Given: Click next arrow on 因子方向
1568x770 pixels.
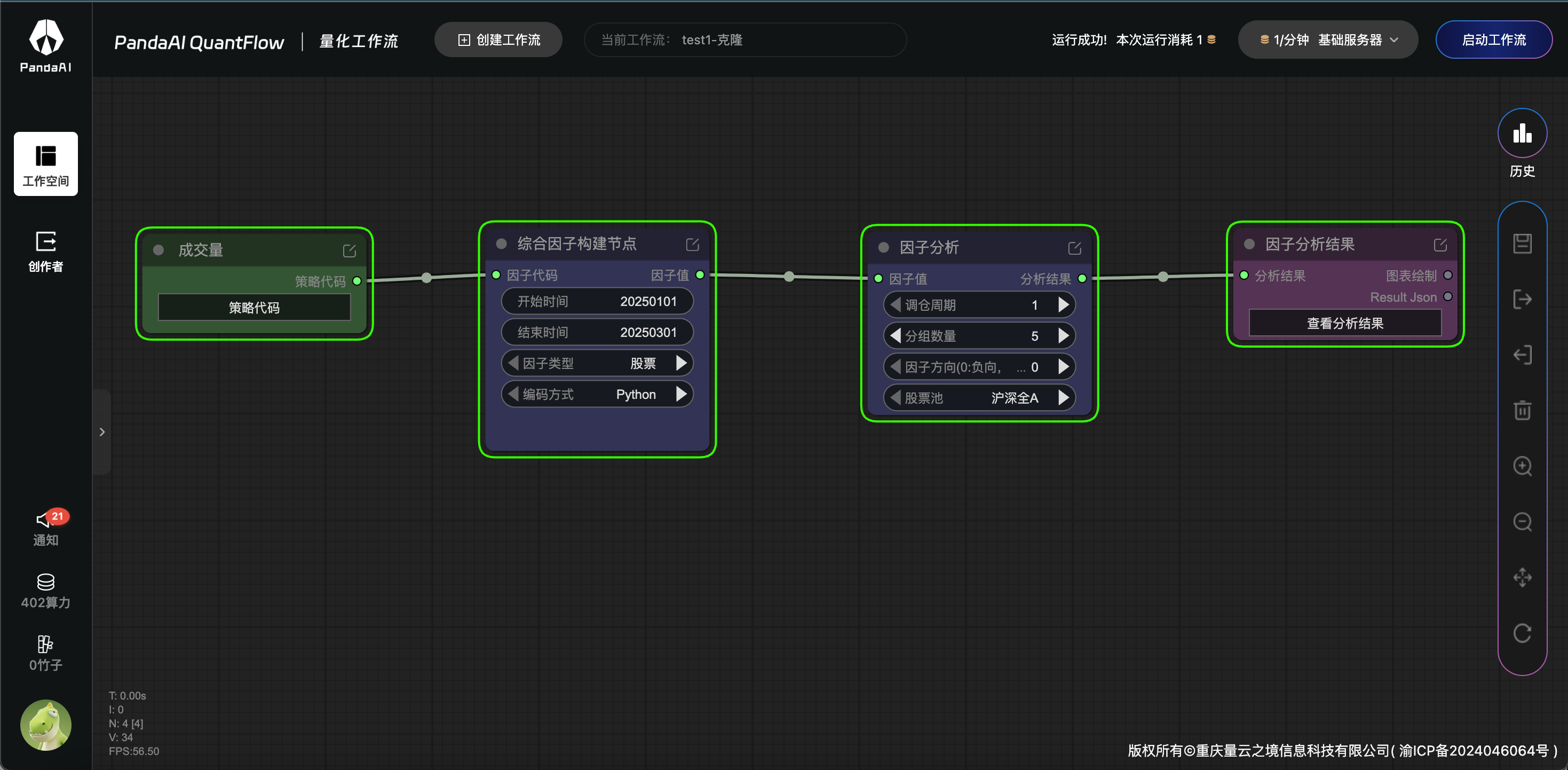Looking at the screenshot, I should [x=1064, y=367].
